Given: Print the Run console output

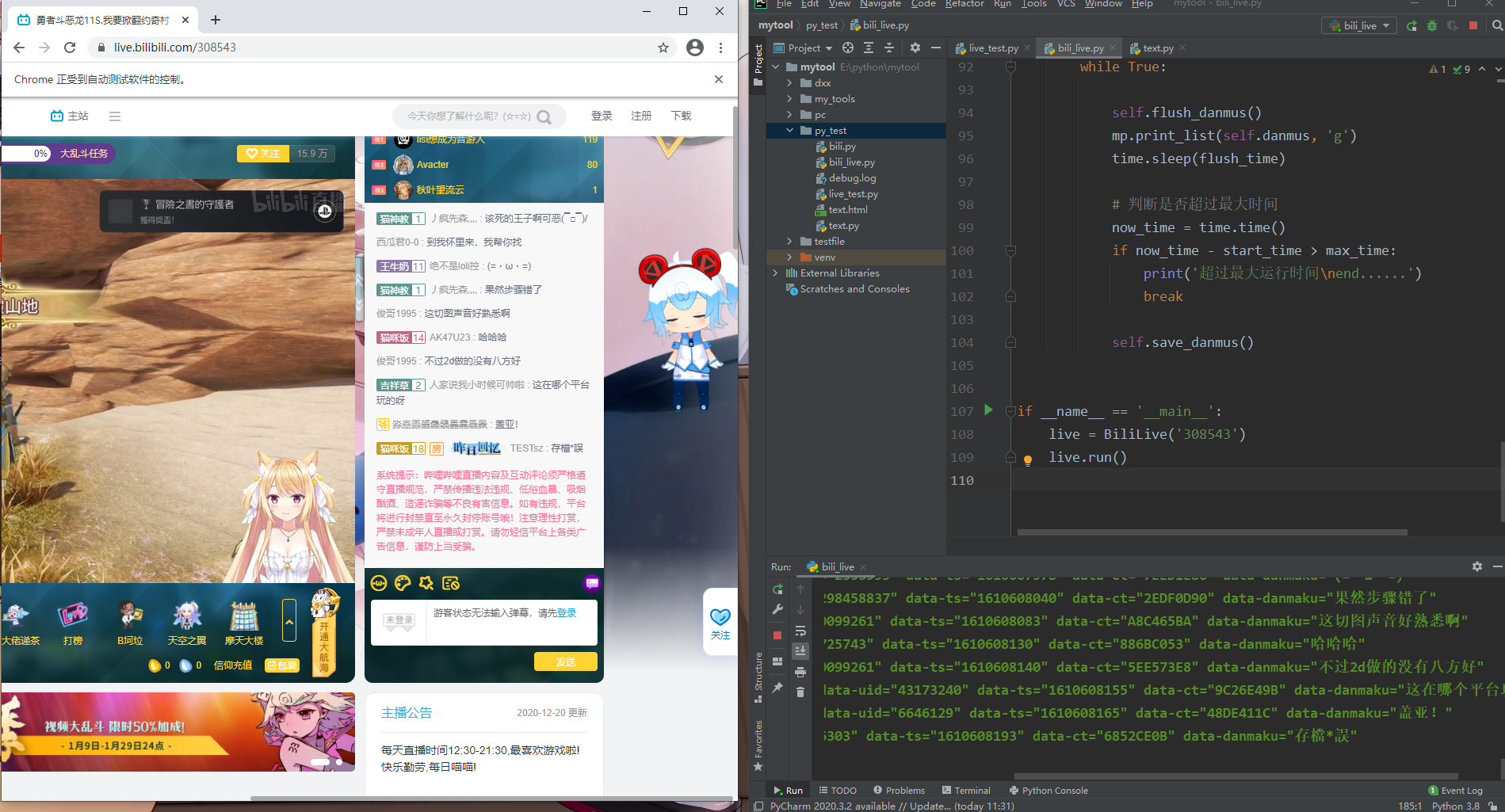Looking at the screenshot, I should pyautogui.click(x=800, y=672).
